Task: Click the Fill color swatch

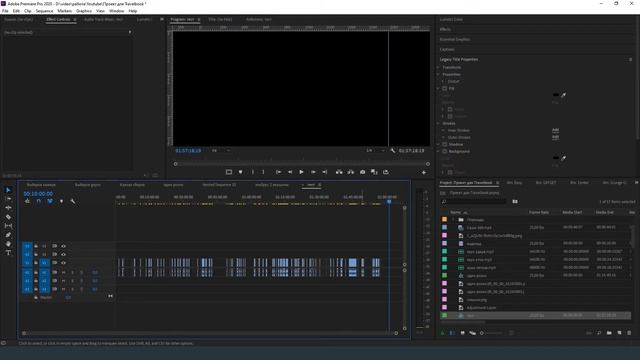Action: [556, 95]
